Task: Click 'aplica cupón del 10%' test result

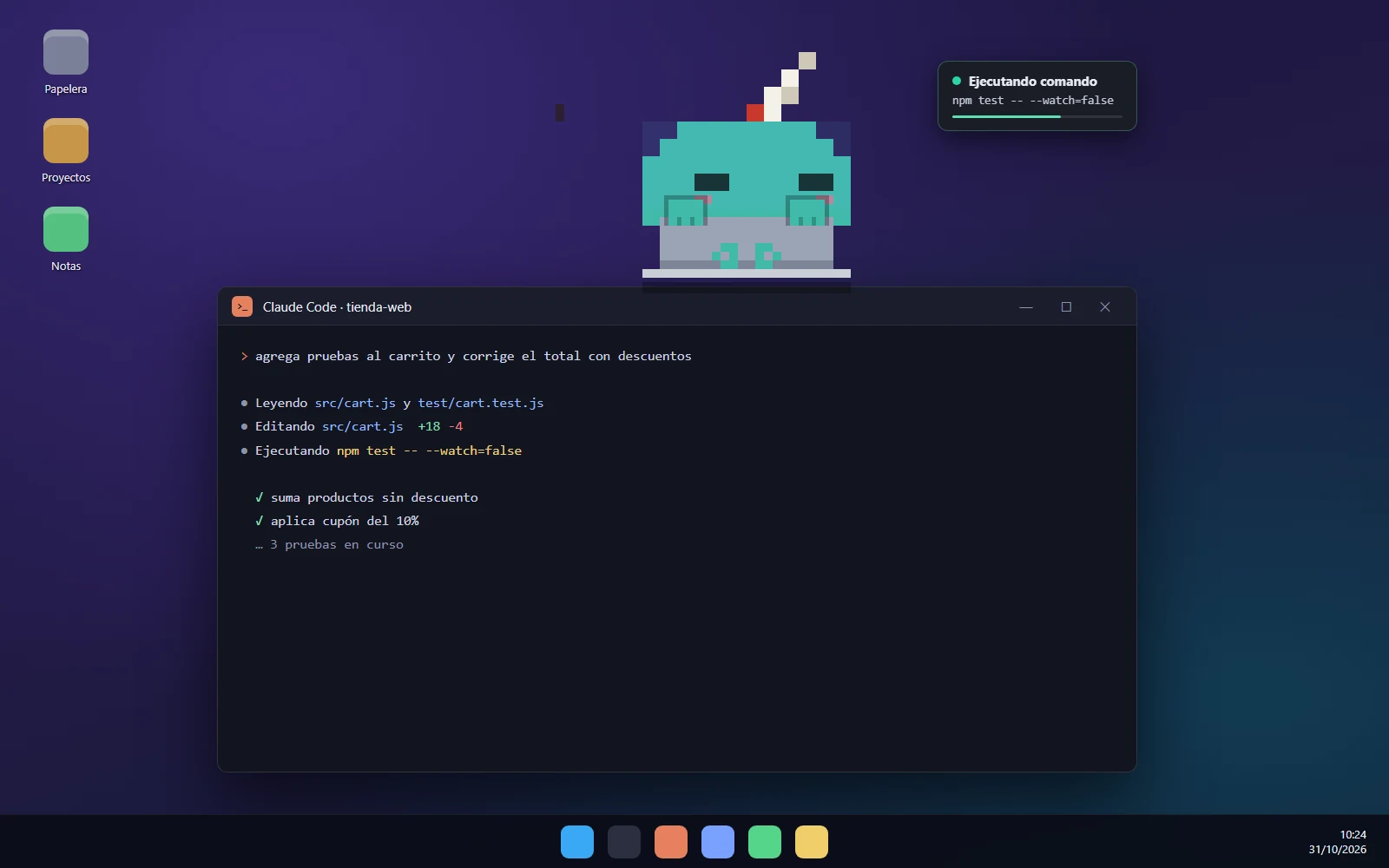Action: 345,521
